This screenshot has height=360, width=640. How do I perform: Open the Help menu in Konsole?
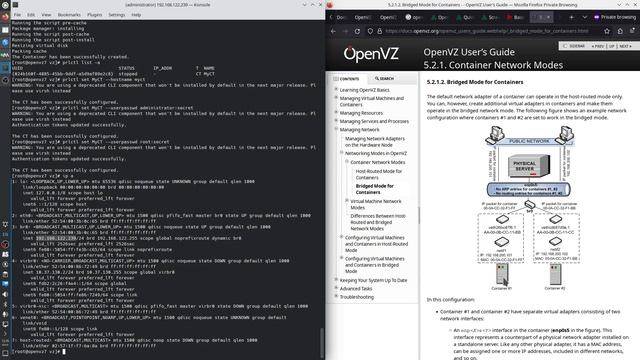tap(136, 15)
